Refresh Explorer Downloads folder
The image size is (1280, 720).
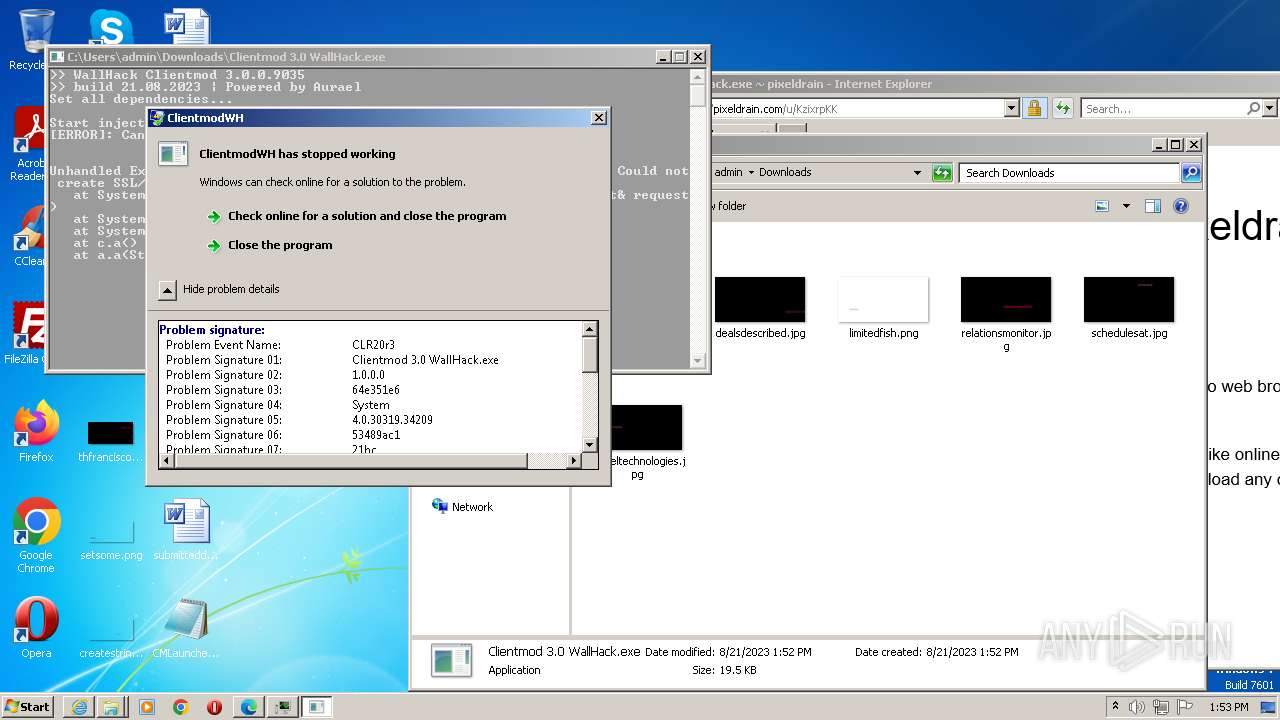[x=942, y=173]
